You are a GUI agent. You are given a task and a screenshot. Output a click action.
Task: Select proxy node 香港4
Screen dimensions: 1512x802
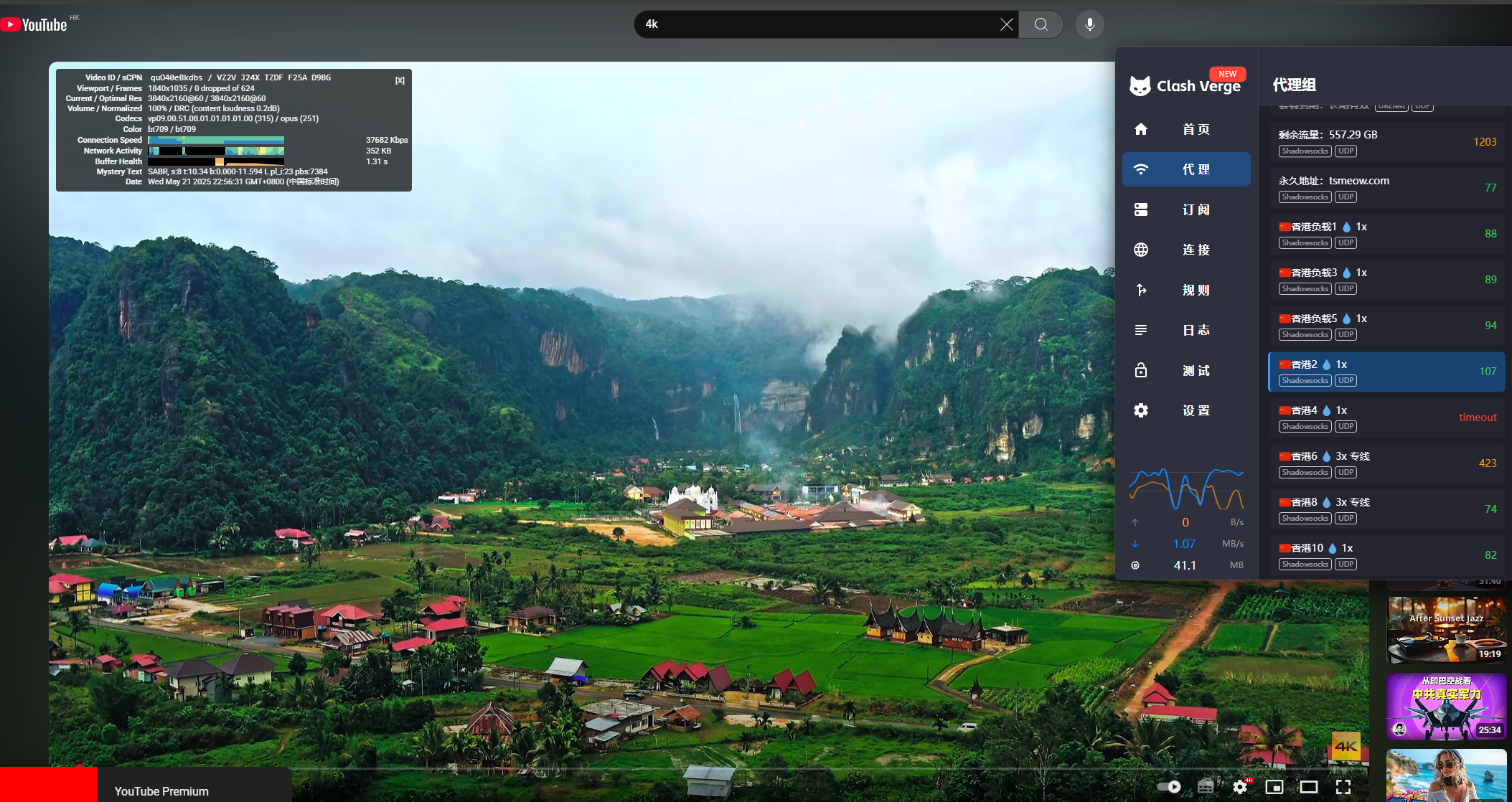pos(1386,417)
